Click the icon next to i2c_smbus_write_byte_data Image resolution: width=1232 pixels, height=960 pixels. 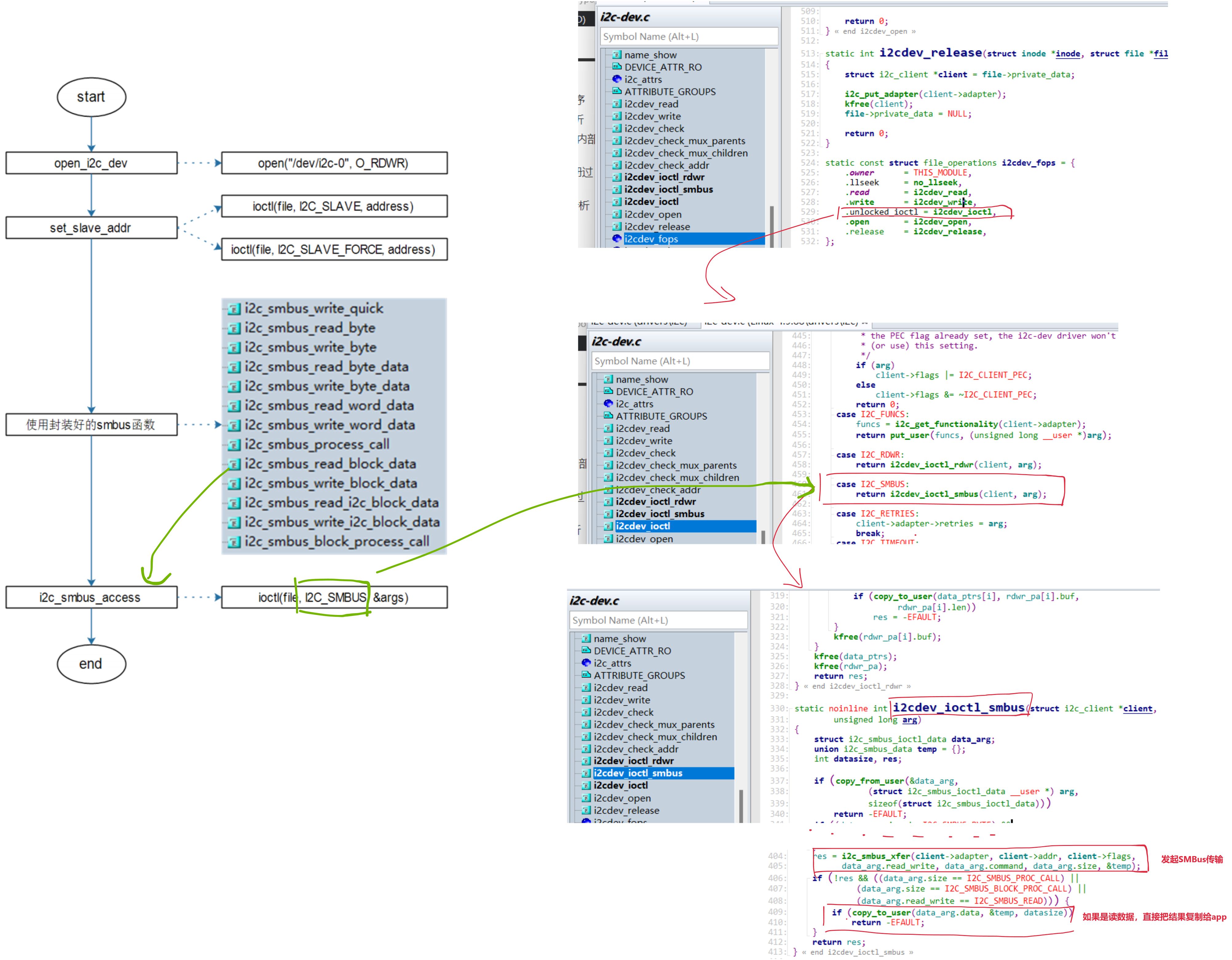click(x=234, y=387)
